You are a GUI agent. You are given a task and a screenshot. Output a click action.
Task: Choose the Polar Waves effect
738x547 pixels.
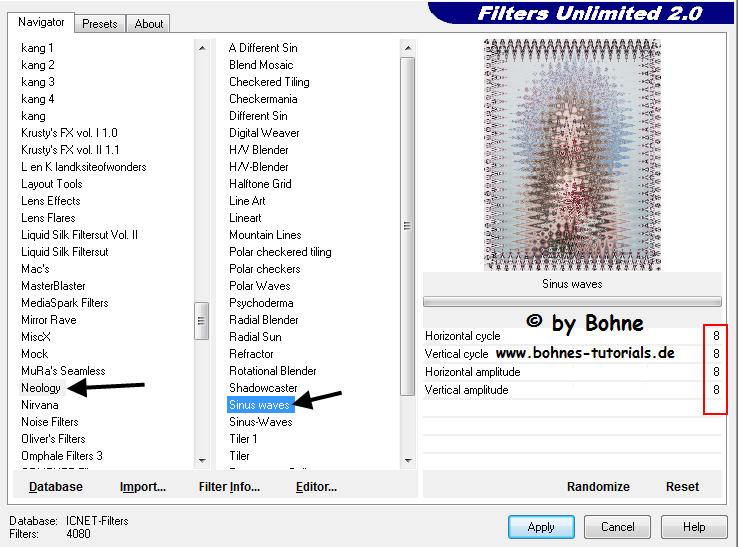tap(260, 286)
